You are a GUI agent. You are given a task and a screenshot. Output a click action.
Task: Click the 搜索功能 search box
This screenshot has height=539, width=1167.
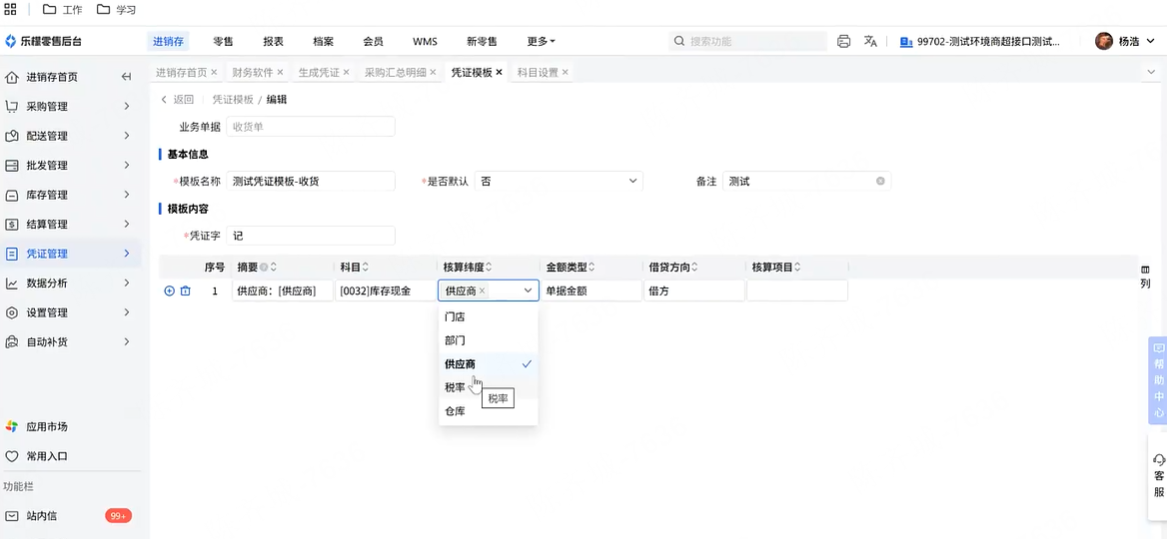(x=747, y=42)
